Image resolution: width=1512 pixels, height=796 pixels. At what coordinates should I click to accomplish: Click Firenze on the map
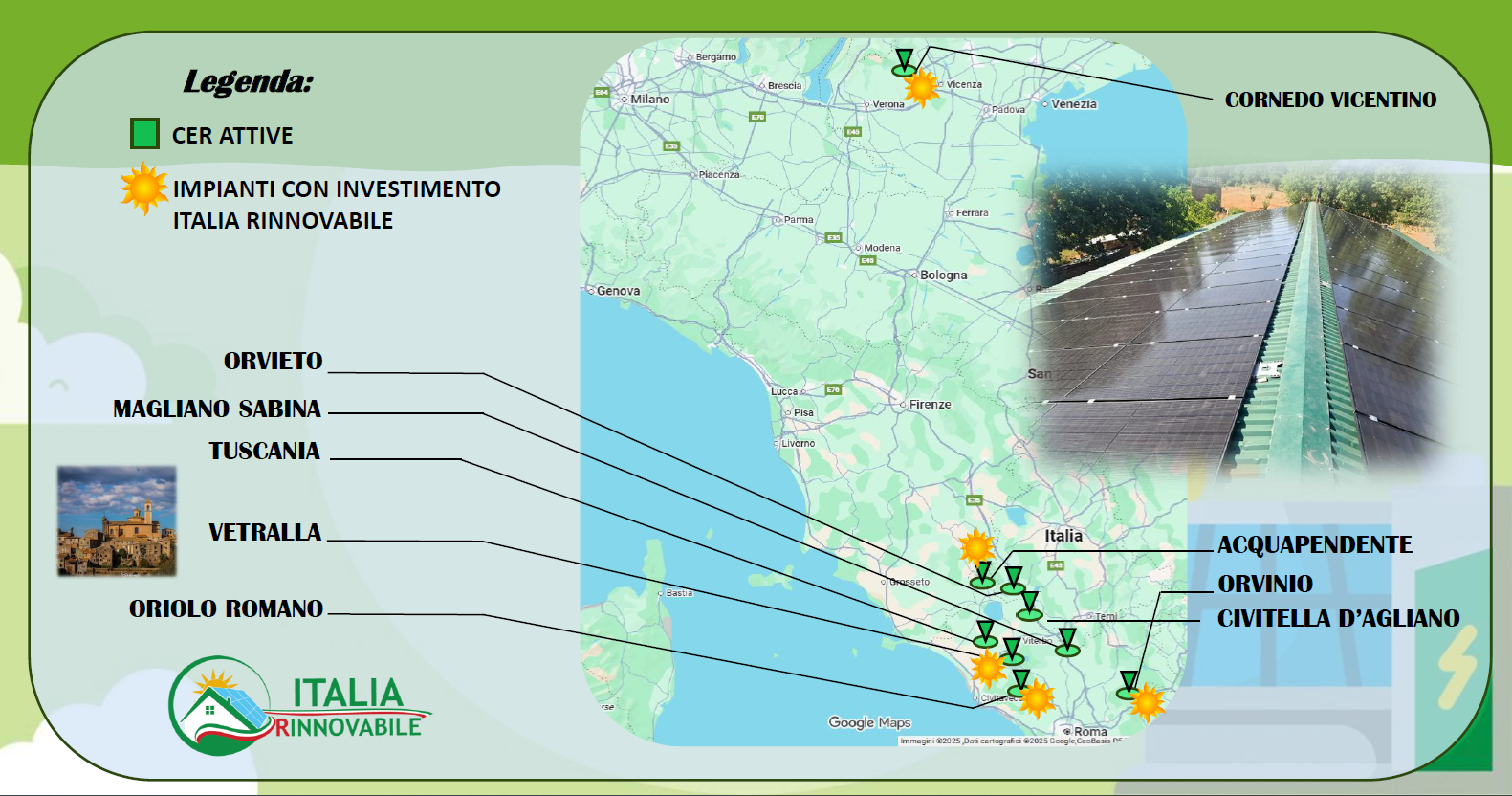pos(931,405)
